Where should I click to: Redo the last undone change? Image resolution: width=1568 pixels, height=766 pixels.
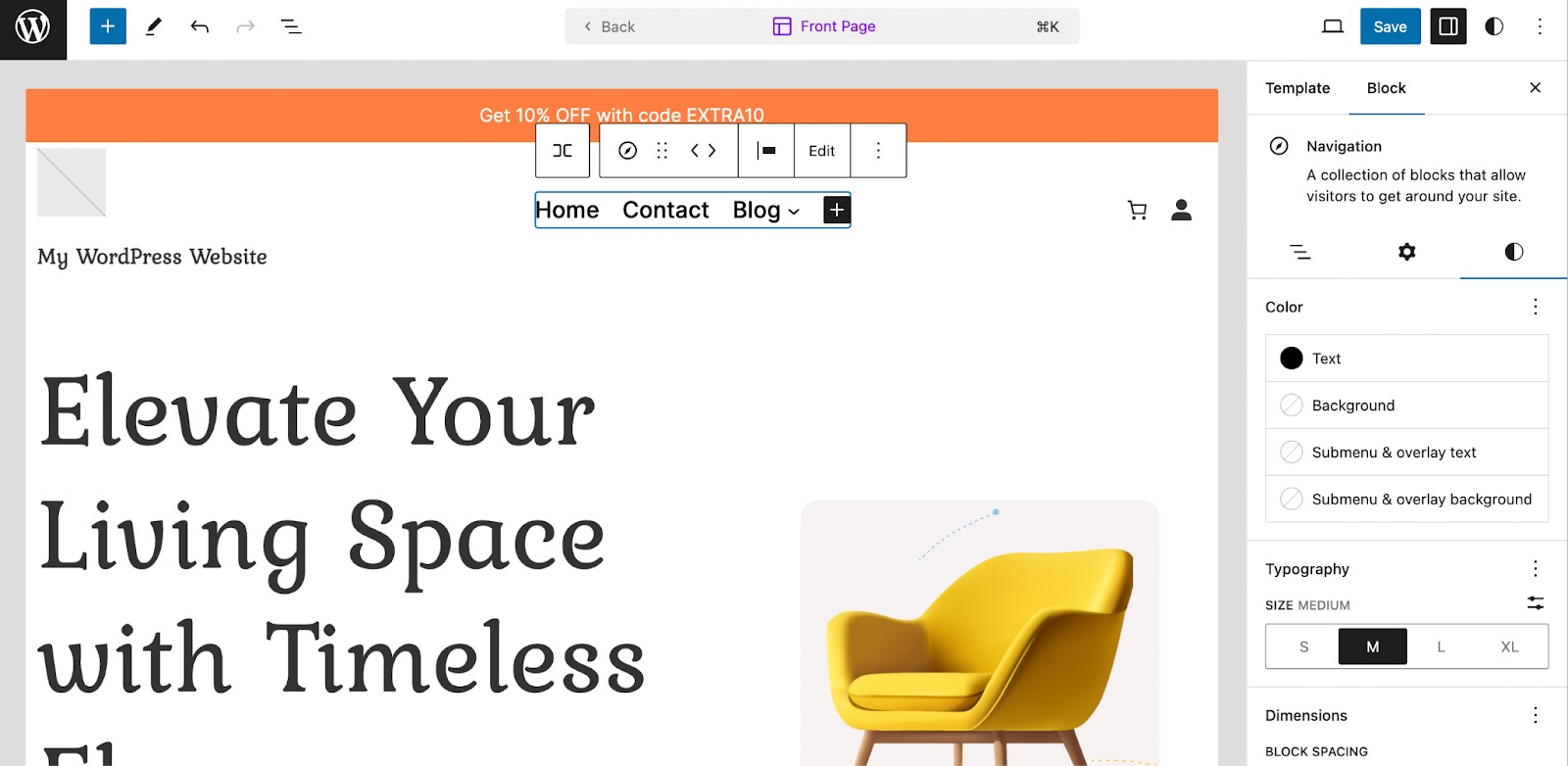tap(245, 26)
